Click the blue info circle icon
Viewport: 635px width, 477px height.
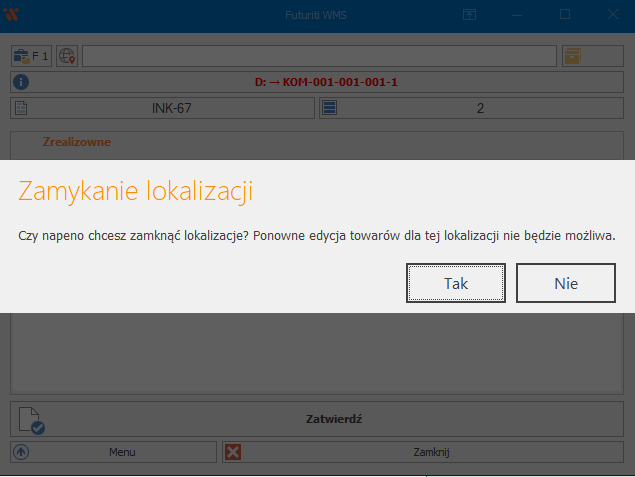pos(20,82)
